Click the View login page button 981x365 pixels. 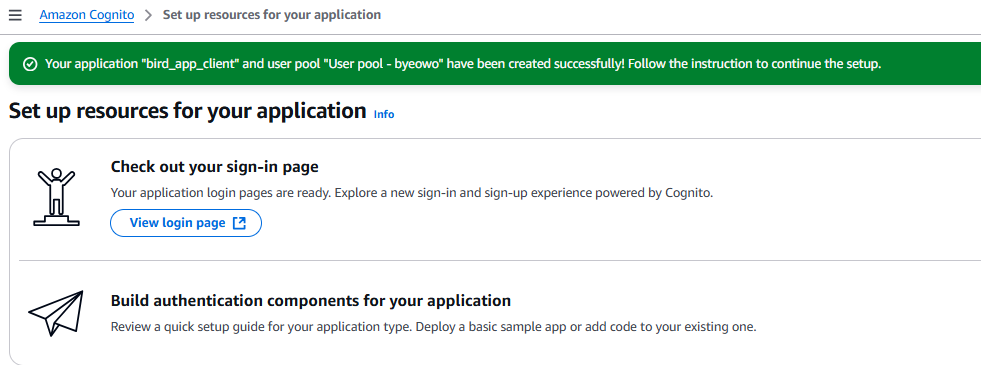(x=186, y=223)
